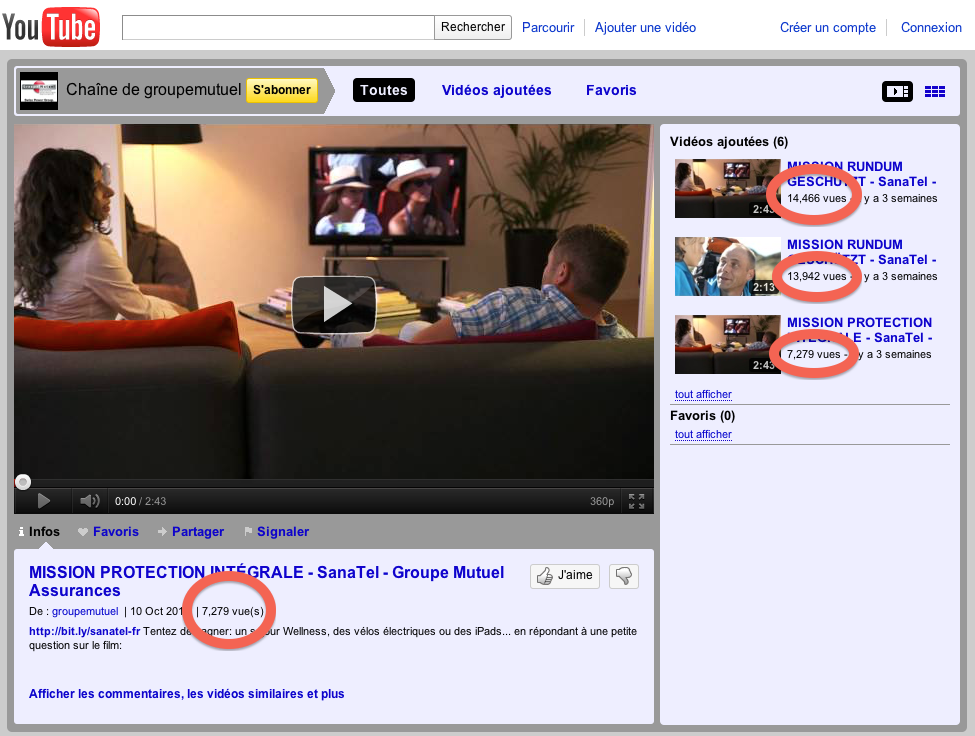Click Créer un compte link

[828, 27]
